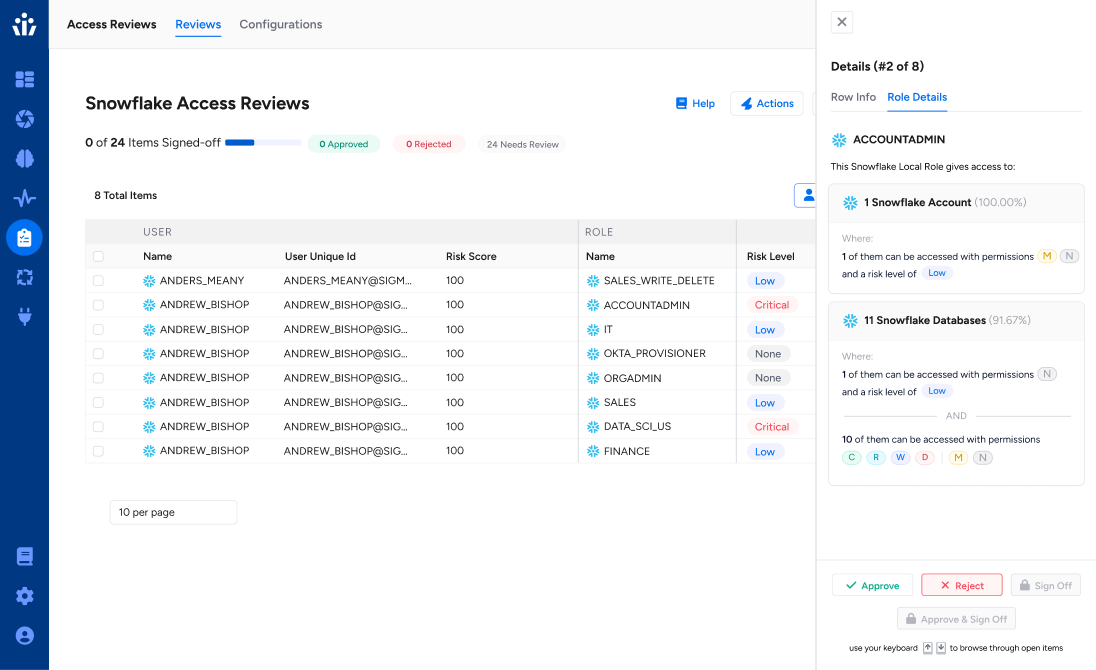Viewport: 1096px width, 670px height.
Task: Check the ACCOUNTADMIN row checkbox
Action: click(99, 305)
